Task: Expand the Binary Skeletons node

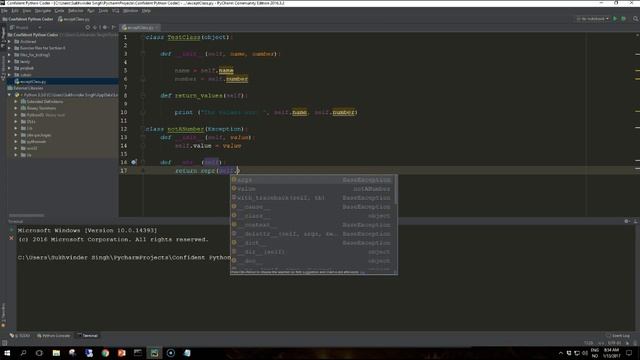Action: click(16, 108)
